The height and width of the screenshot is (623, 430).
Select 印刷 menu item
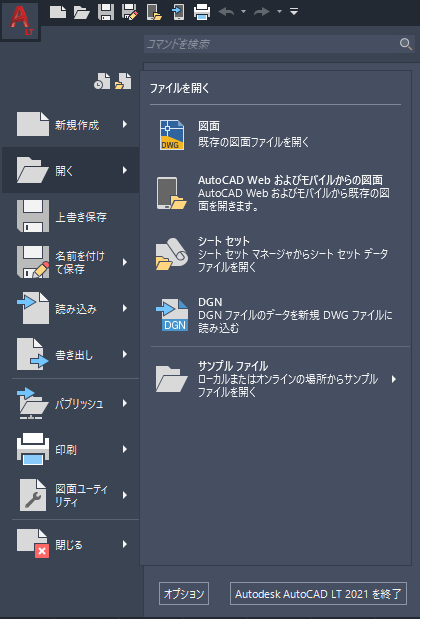coord(71,449)
